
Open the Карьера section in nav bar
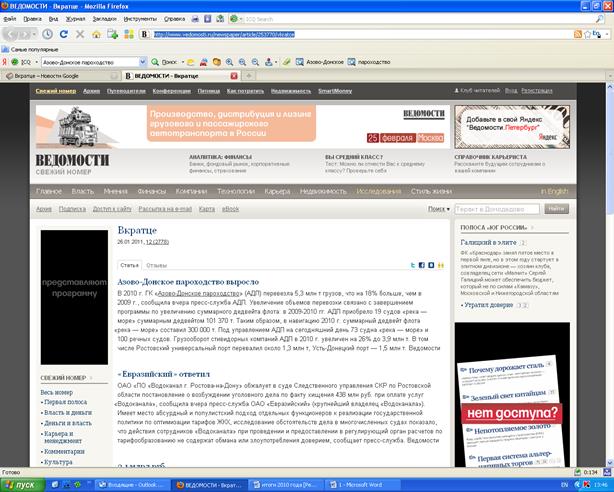277,191
